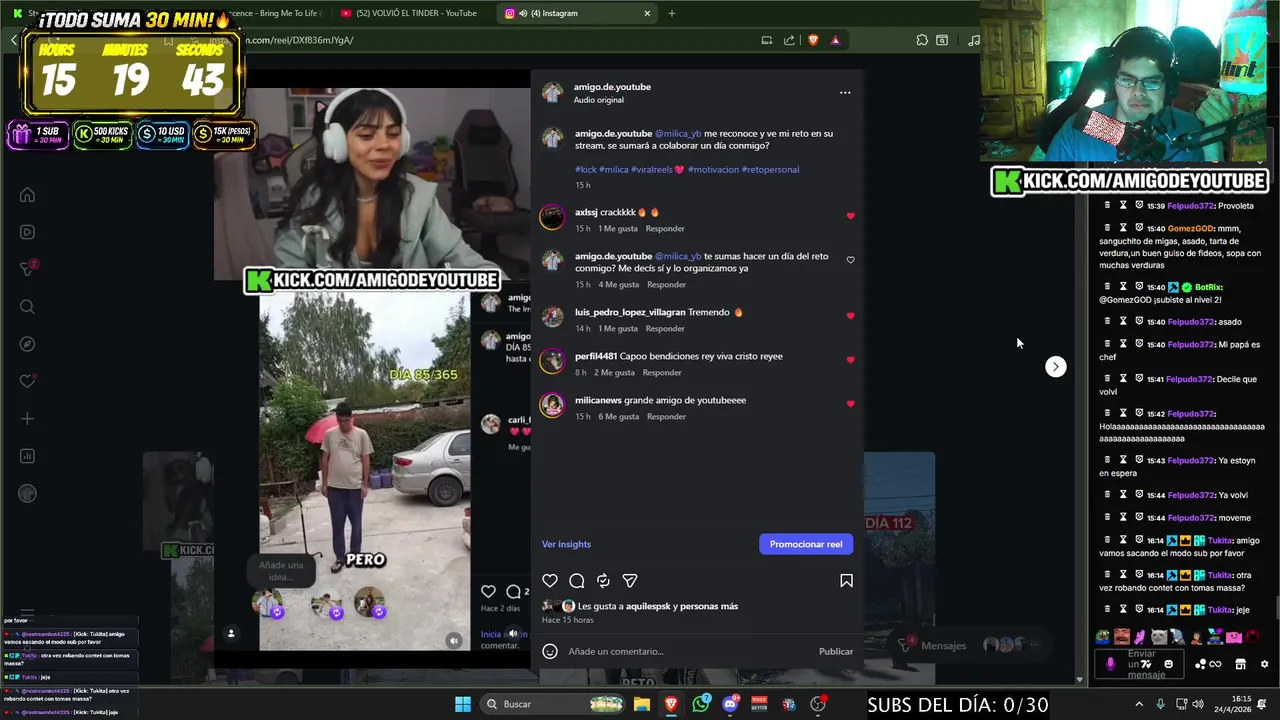
Task: Create a new post with the plus icon
Action: (27, 419)
